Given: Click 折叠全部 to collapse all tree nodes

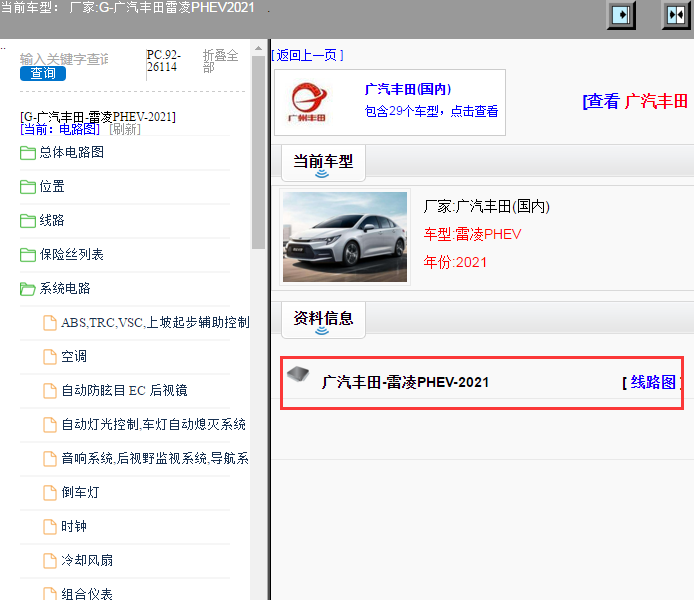Looking at the screenshot, I should tap(220, 61).
